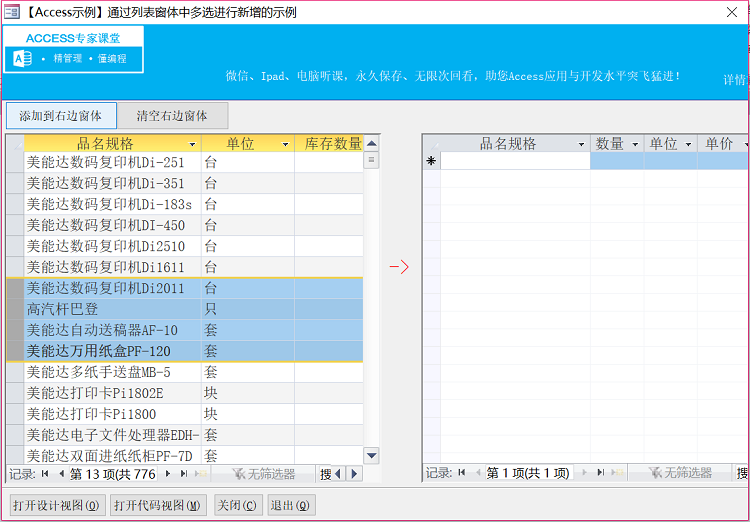Click new blank record icon in right navigator
750x522 pixels.
pyautogui.click(x=618, y=473)
